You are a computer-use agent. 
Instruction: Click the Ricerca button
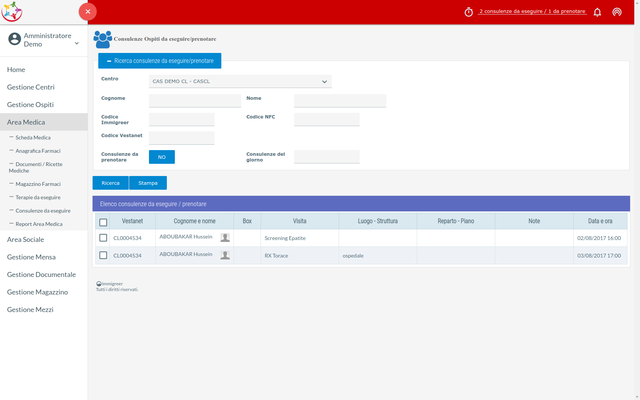pos(111,183)
